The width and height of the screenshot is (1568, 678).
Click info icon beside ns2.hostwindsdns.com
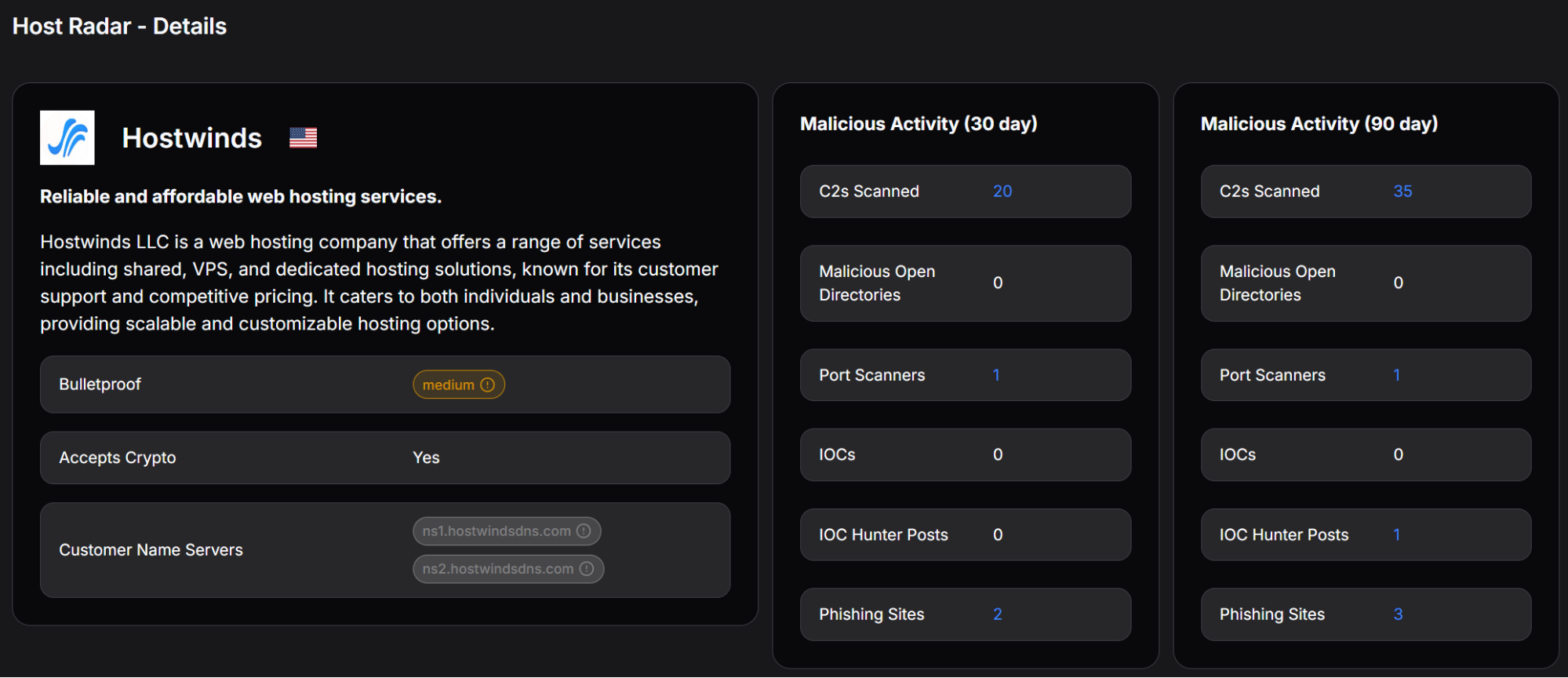click(587, 569)
